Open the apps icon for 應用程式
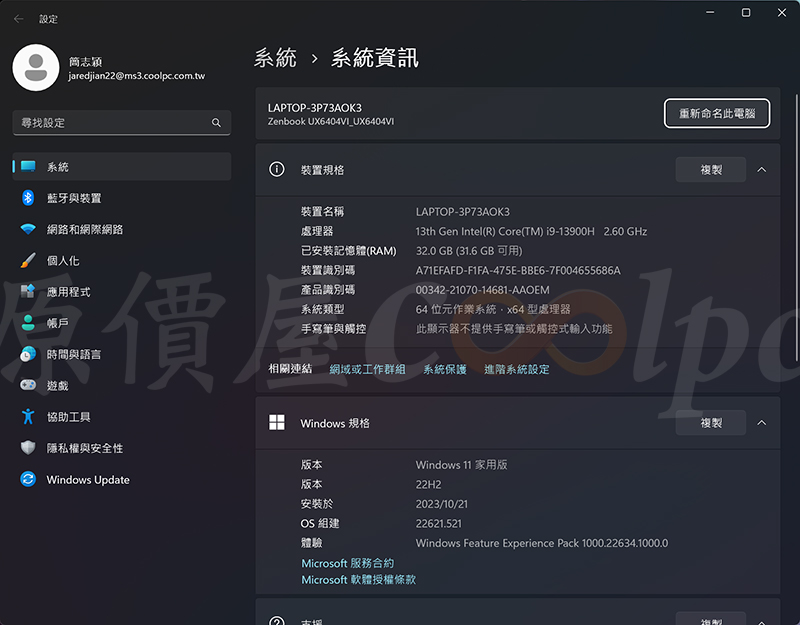 (x=28, y=291)
